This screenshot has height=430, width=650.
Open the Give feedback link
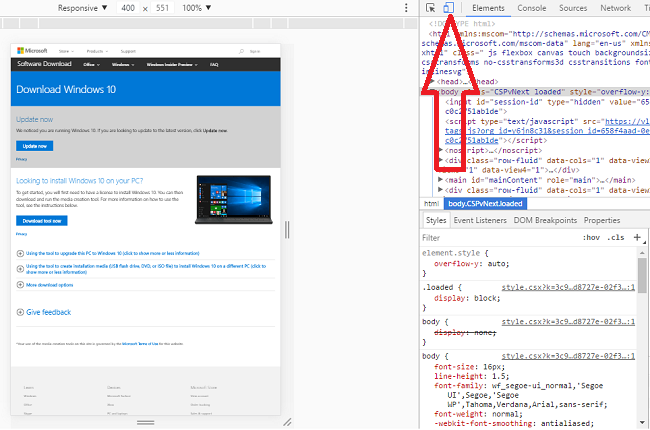click(x=49, y=312)
